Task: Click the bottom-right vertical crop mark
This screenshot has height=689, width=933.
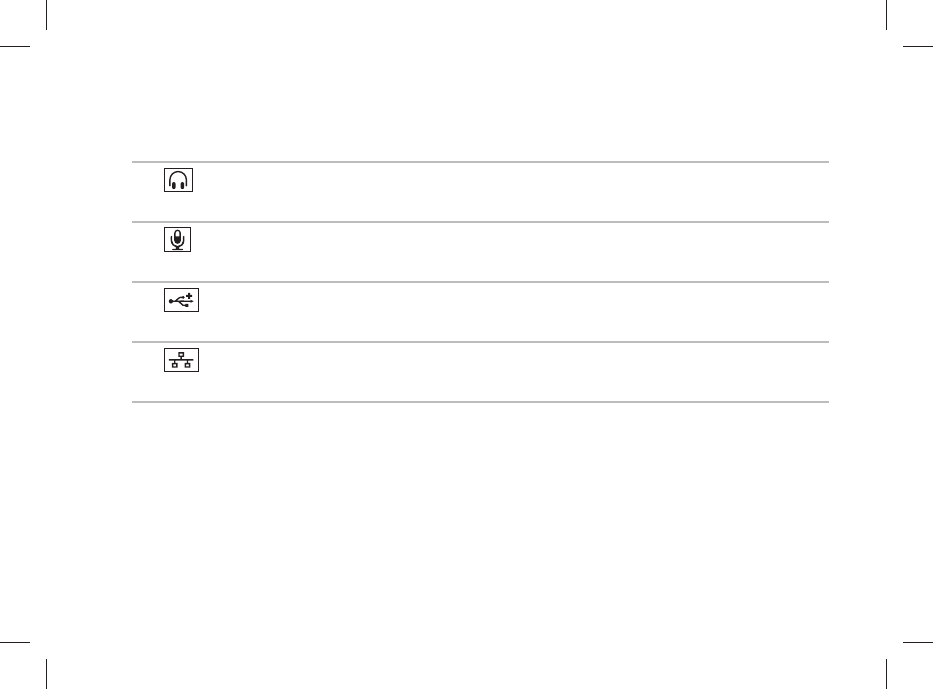Action: [x=886, y=674]
